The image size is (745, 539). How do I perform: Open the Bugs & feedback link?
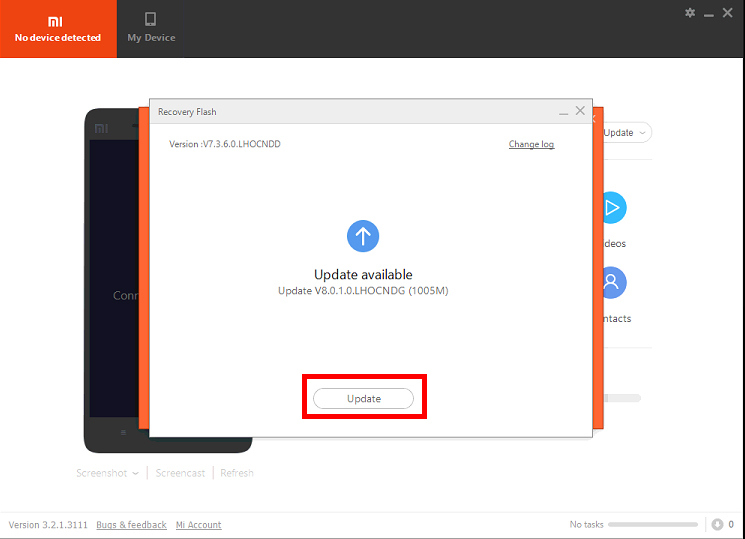(131, 525)
